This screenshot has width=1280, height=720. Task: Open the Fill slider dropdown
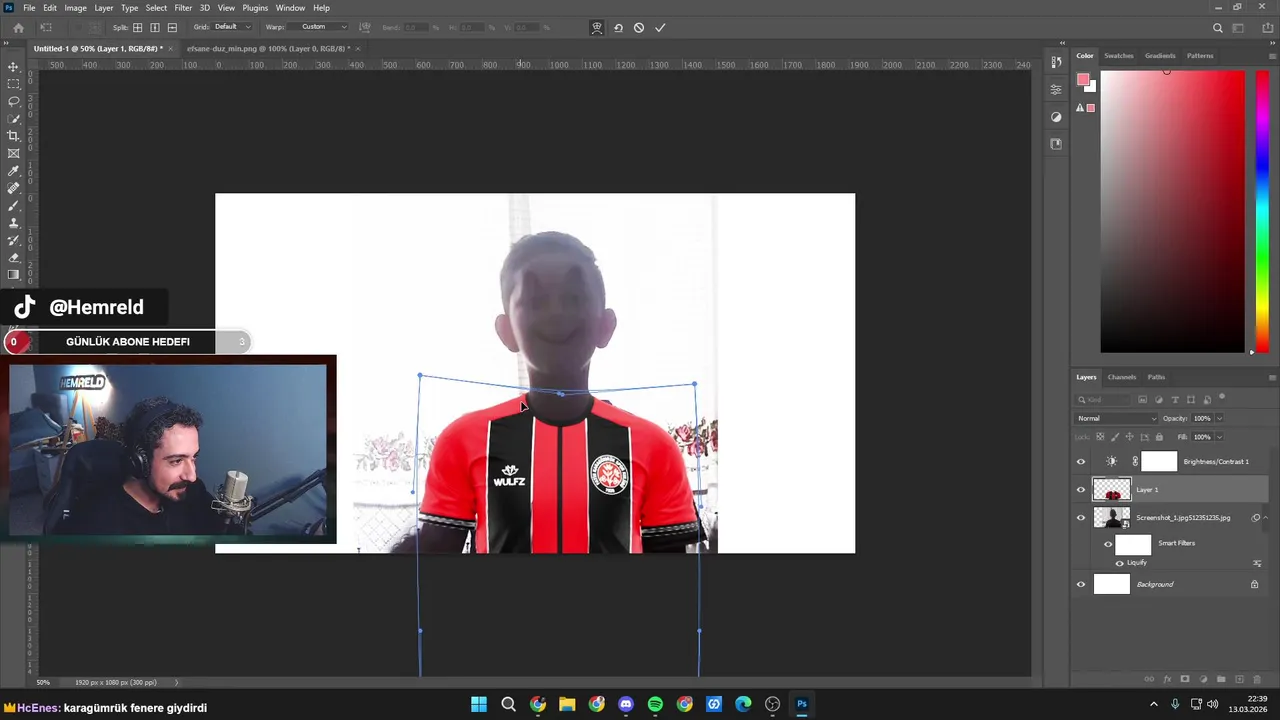point(1220,437)
